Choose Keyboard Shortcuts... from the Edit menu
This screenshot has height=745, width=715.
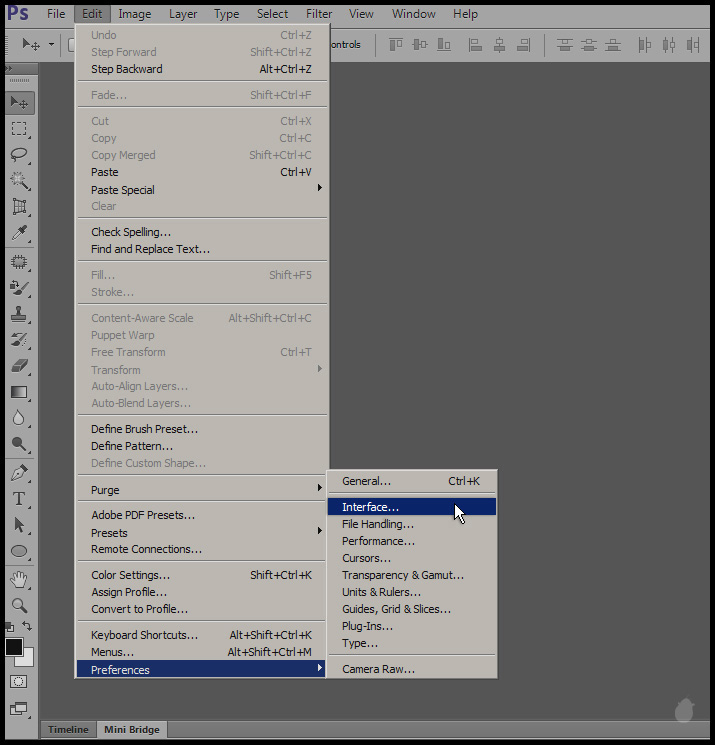click(144, 635)
